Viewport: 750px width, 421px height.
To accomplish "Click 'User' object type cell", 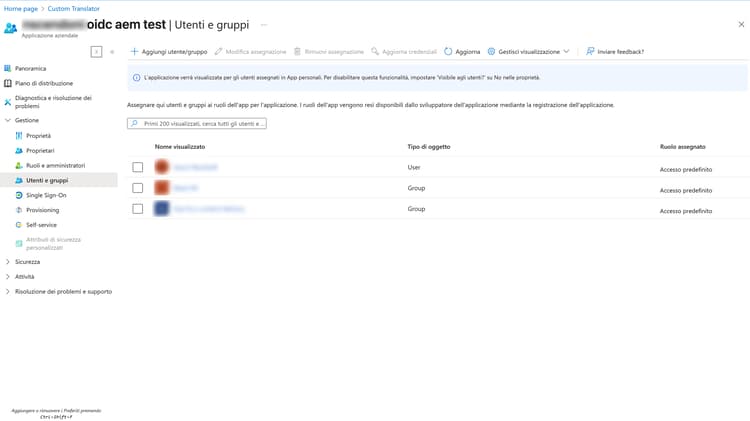I will 414,167.
